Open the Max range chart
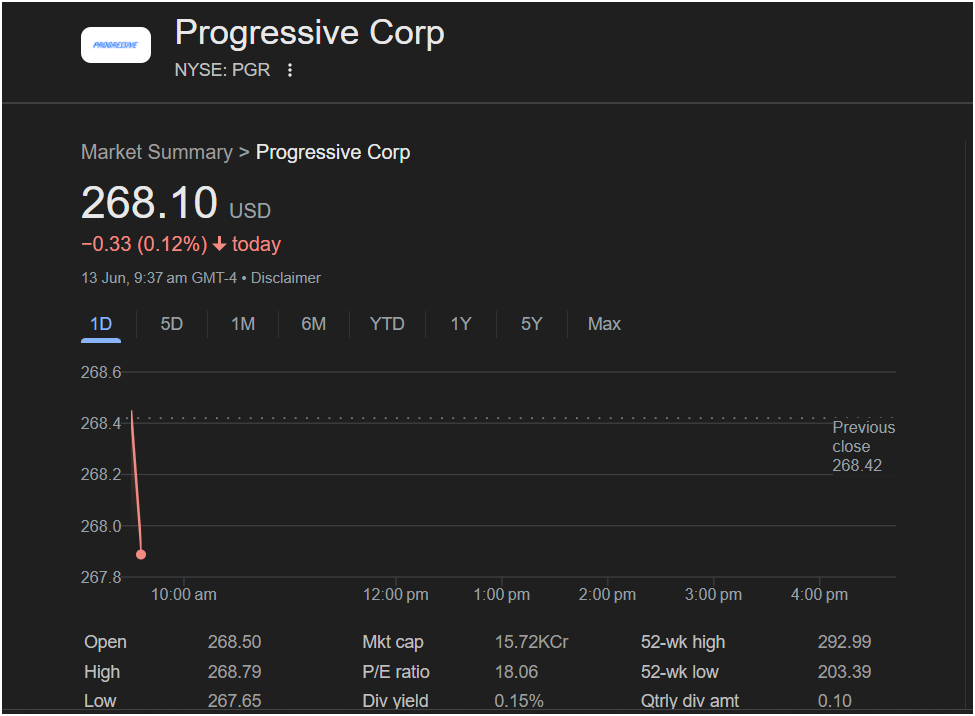Screen dimensions: 975x716 point(604,324)
